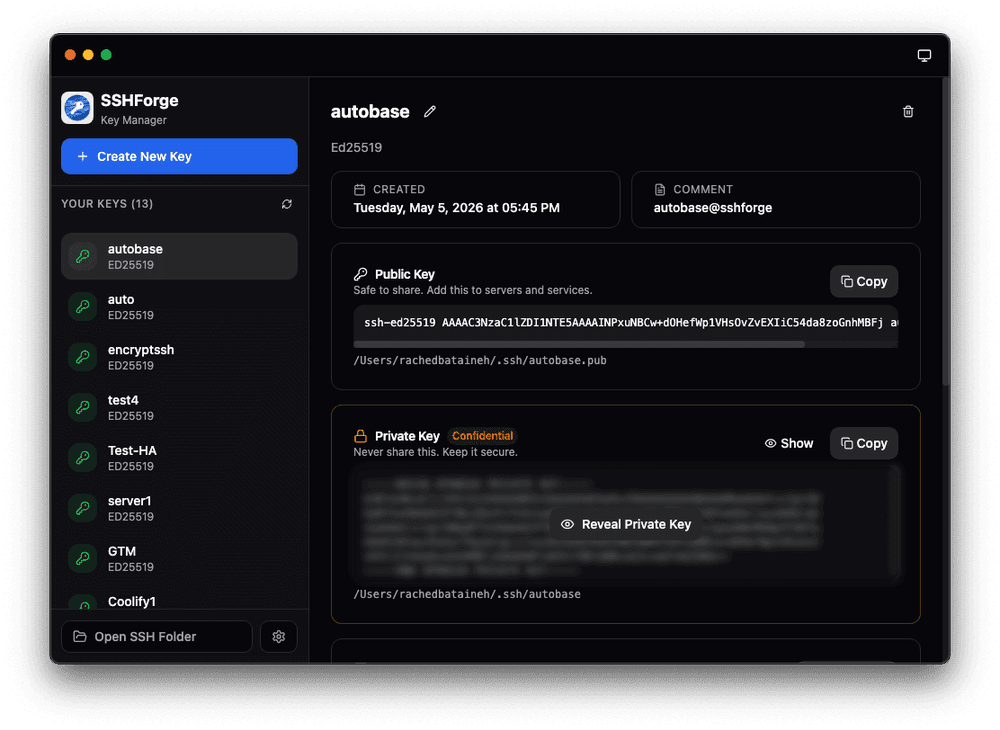
Task: Copy the private key
Action: tap(864, 443)
